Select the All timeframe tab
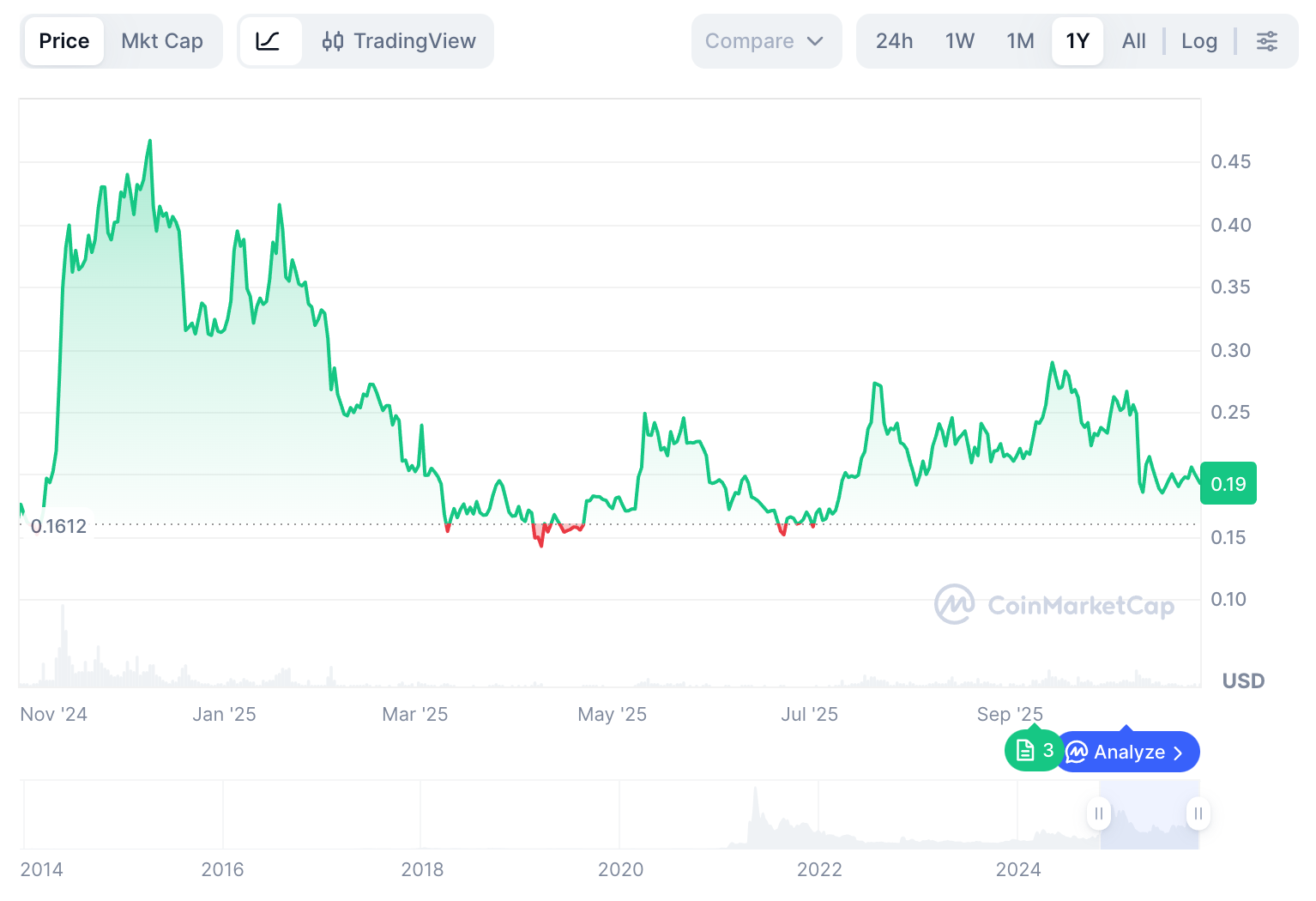Viewport: 1316px width, 901px height. 1132,40
